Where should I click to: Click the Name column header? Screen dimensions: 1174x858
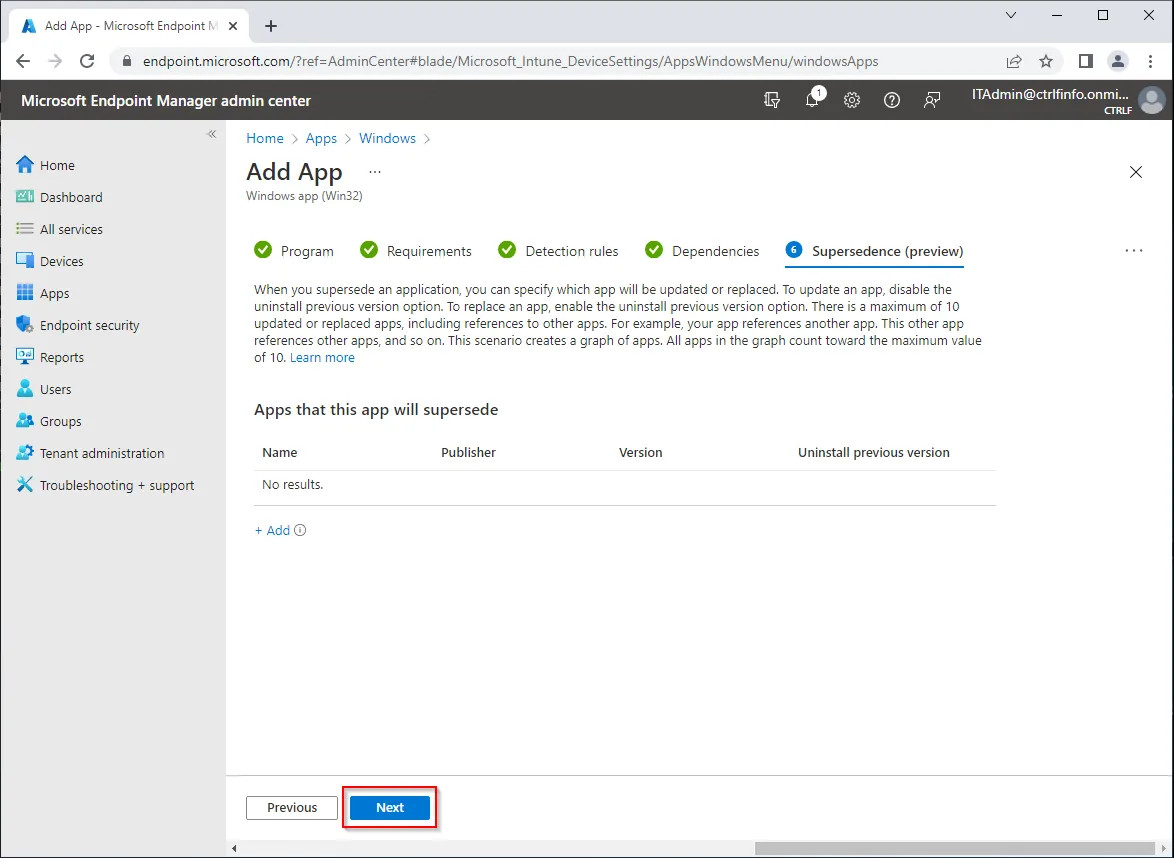pyautogui.click(x=280, y=452)
